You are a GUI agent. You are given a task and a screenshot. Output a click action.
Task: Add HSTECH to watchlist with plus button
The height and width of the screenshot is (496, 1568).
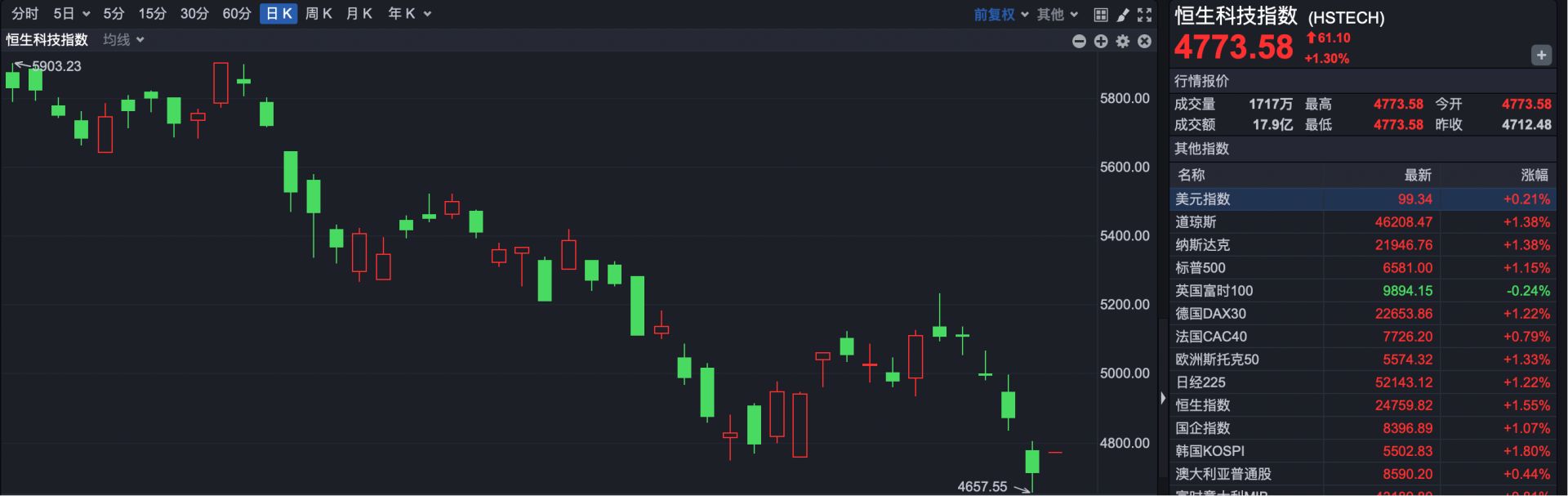point(1540,56)
